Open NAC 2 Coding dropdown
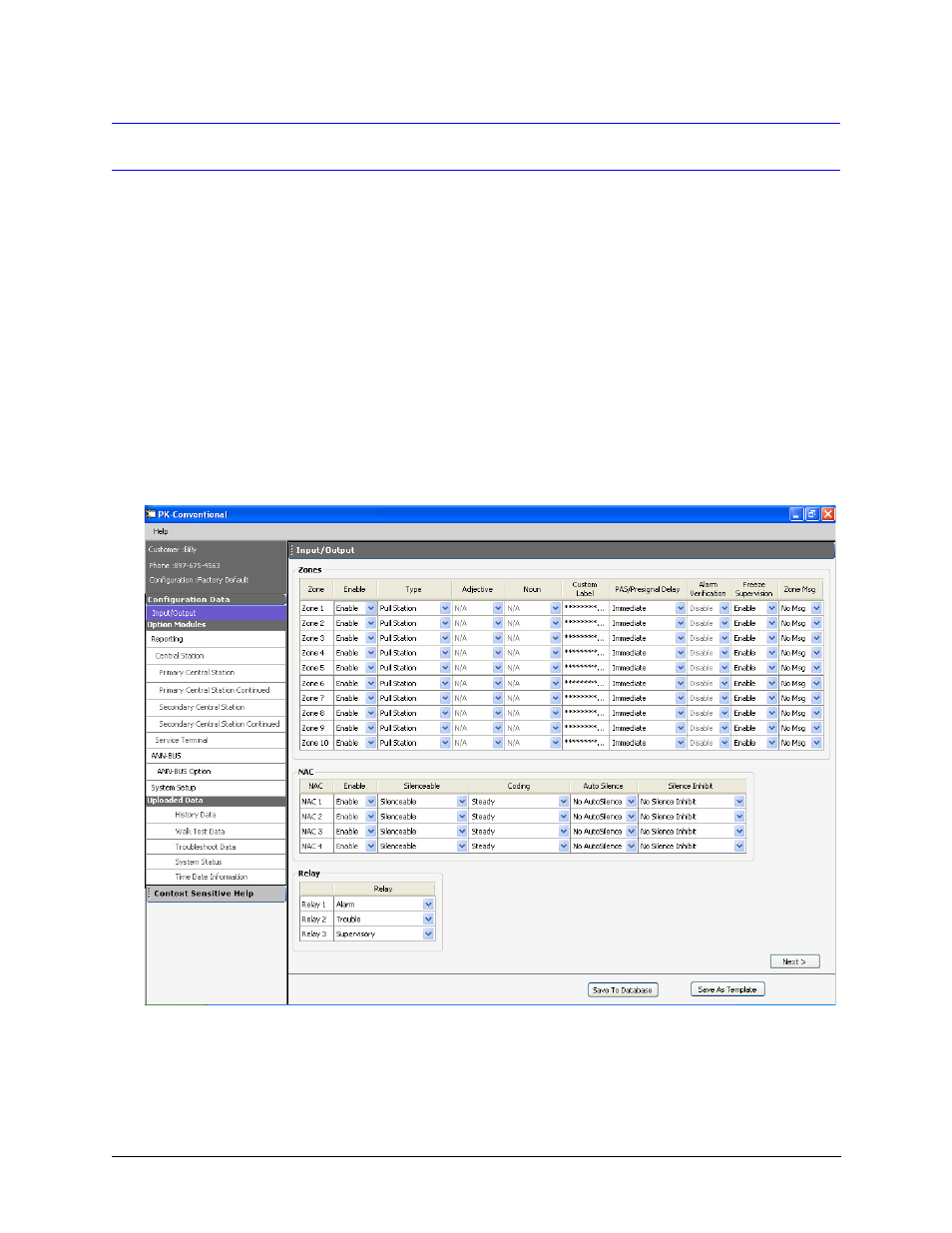 (x=564, y=817)
